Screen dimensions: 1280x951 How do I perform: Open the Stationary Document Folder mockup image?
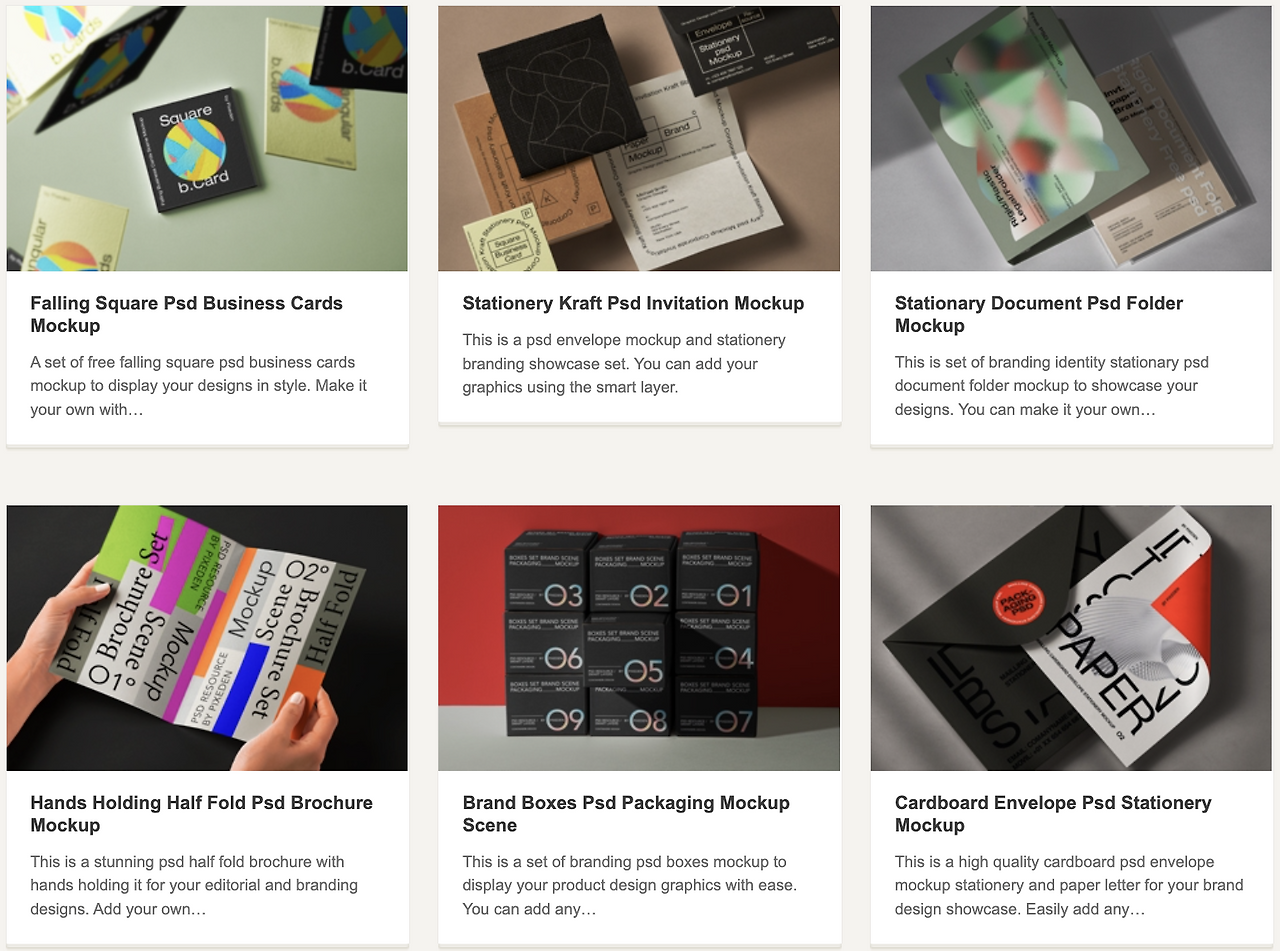click(x=1072, y=138)
